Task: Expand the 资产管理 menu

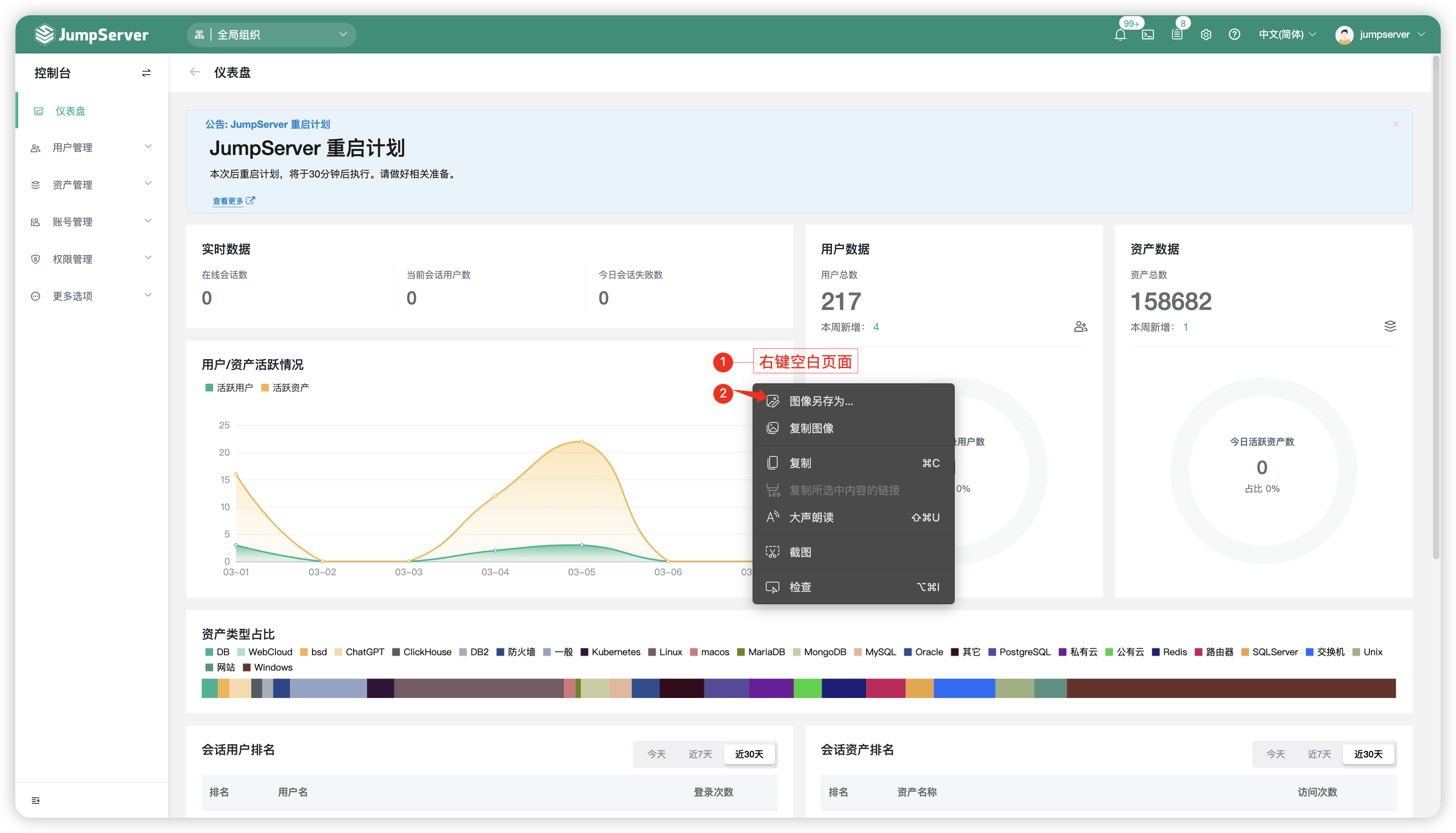Action: coord(92,184)
